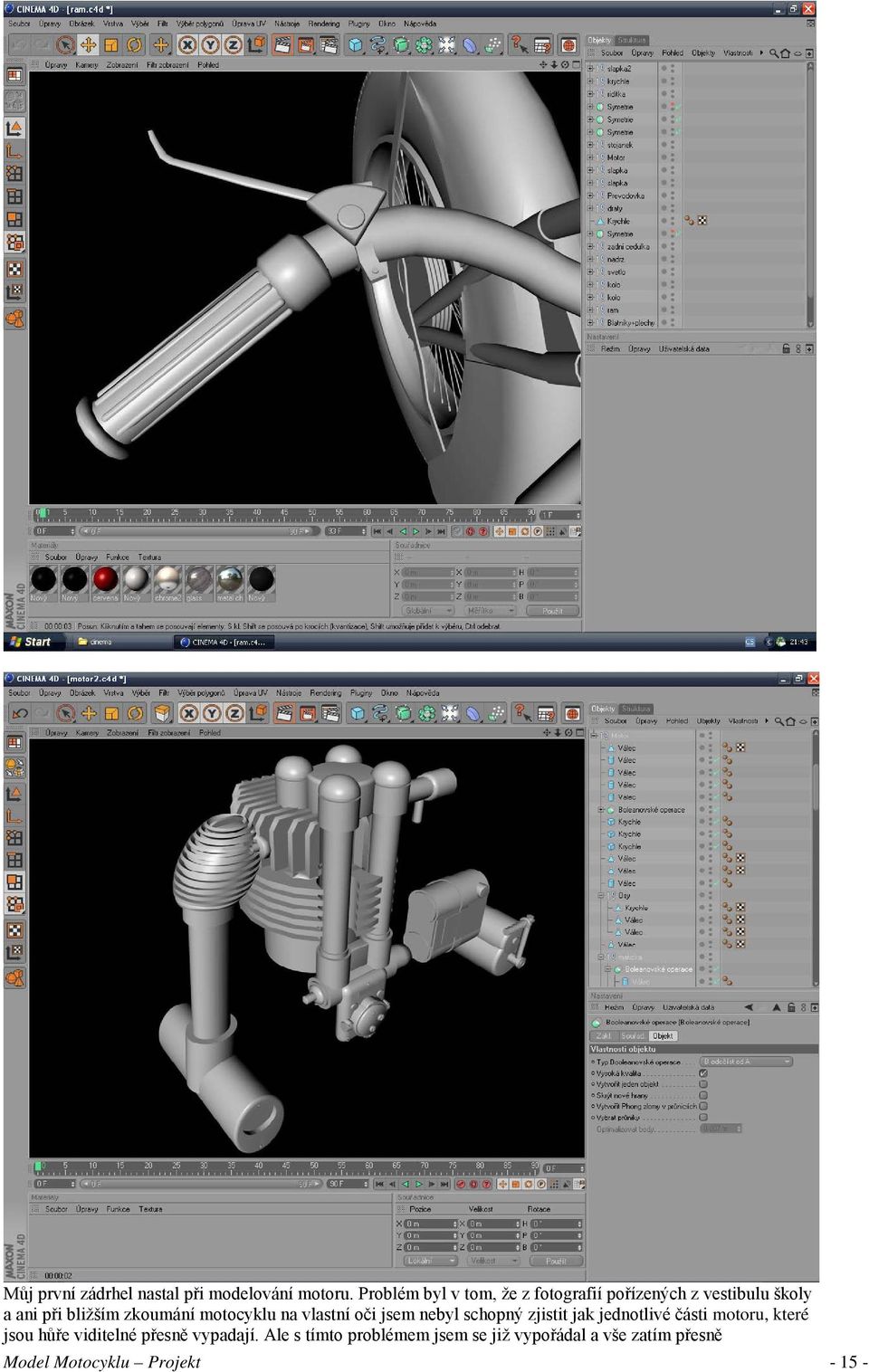Click Použít button in motor2.c4d coordinates
The width and height of the screenshot is (869, 1372).
[x=556, y=1260]
